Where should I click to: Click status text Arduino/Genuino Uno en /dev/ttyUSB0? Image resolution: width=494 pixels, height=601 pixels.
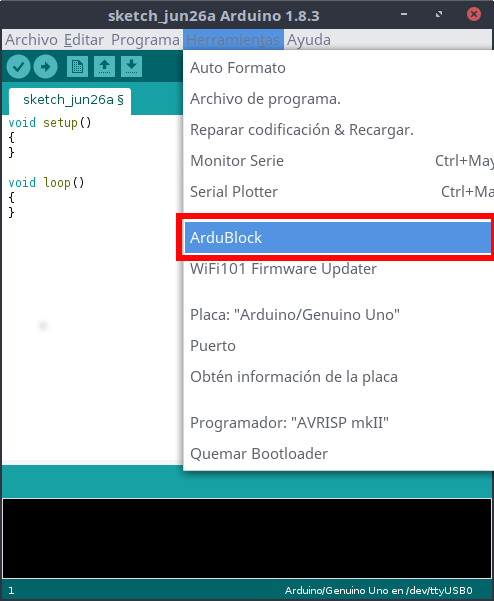click(x=378, y=590)
